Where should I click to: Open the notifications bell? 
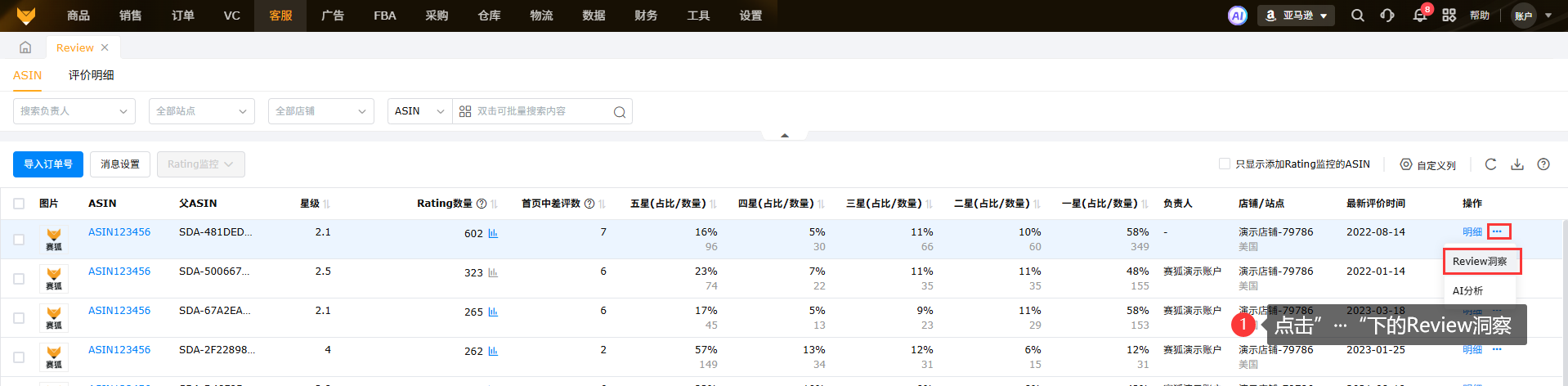tap(1420, 16)
